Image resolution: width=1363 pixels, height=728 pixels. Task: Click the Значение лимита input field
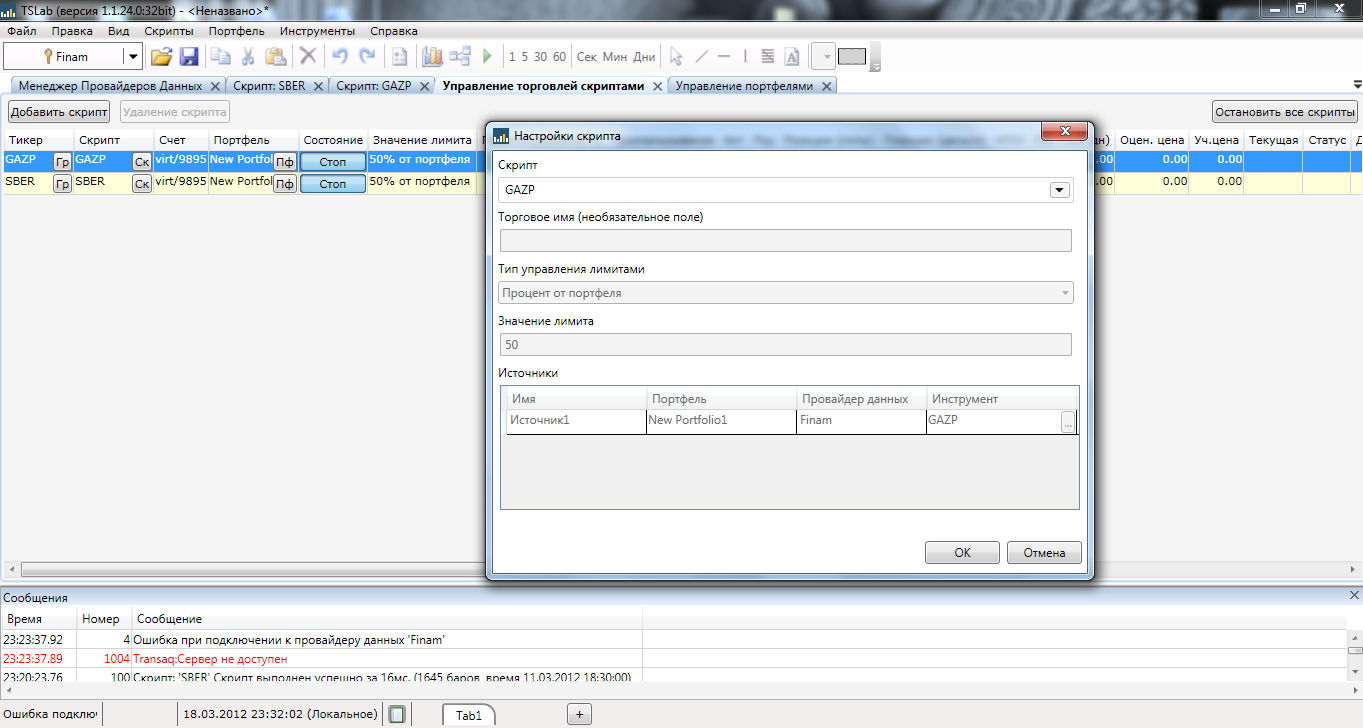[785, 345]
